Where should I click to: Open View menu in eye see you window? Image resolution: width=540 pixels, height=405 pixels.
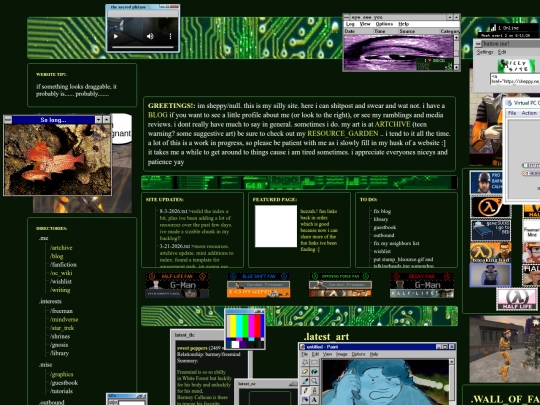click(365, 24)
